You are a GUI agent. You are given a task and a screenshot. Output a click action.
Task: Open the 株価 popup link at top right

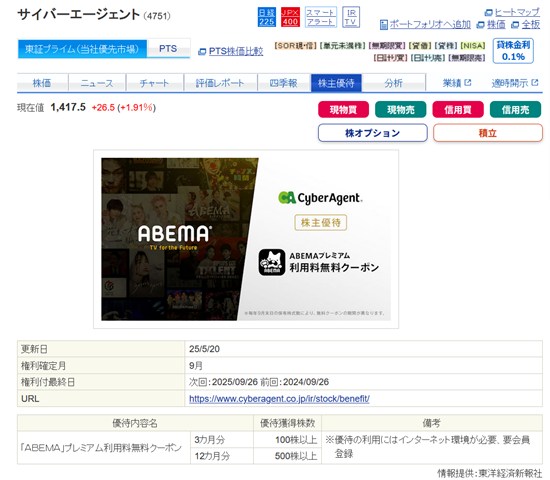point(496,25)
